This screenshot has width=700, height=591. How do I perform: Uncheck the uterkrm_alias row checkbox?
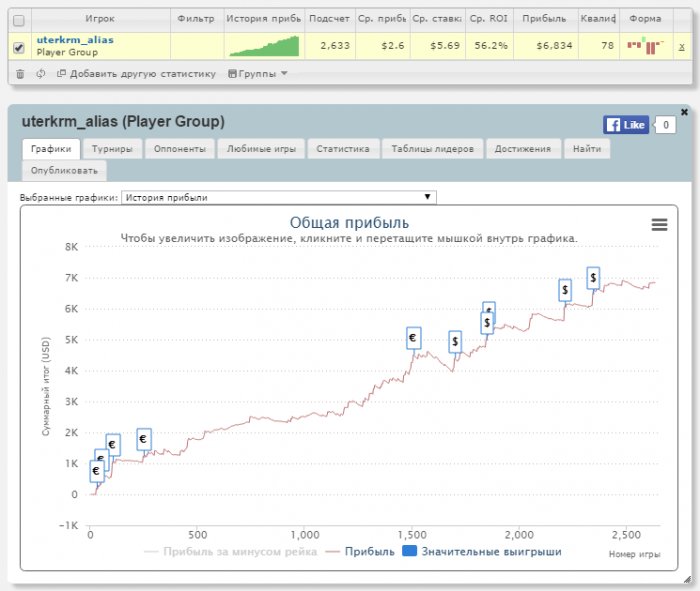pos(18,46)
